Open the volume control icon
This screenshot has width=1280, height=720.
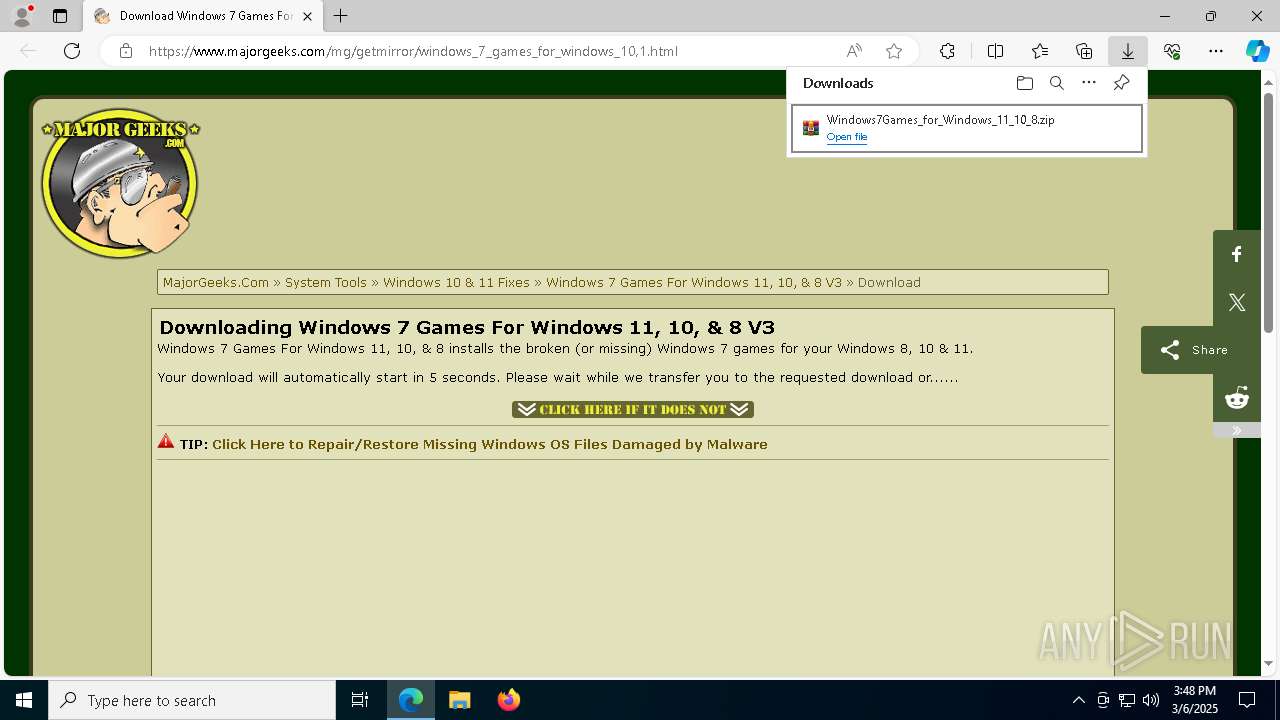click(x=1150, y=700)
